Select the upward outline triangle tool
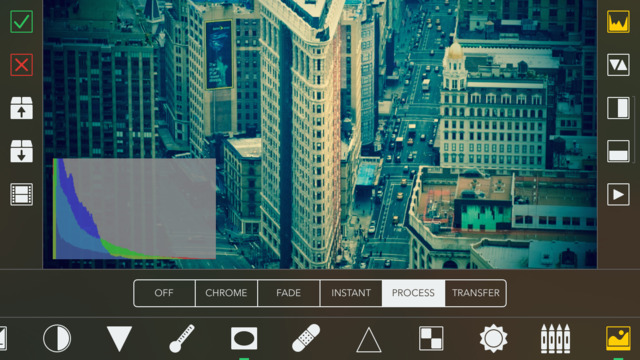640x360 pixels. pos(369,339)
